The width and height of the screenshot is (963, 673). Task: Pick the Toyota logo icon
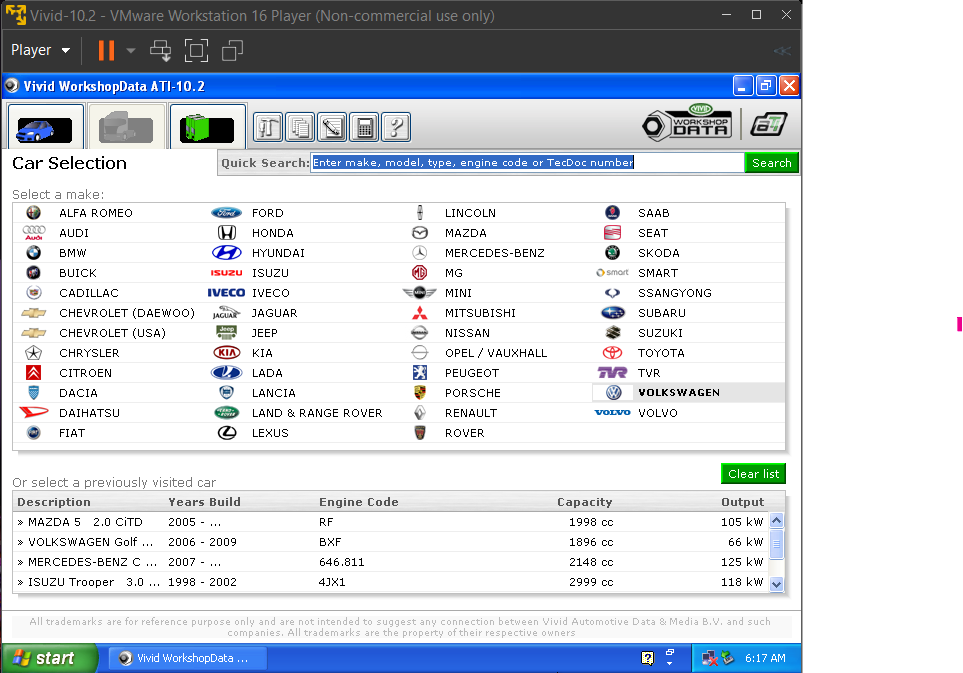pos(612,353)
